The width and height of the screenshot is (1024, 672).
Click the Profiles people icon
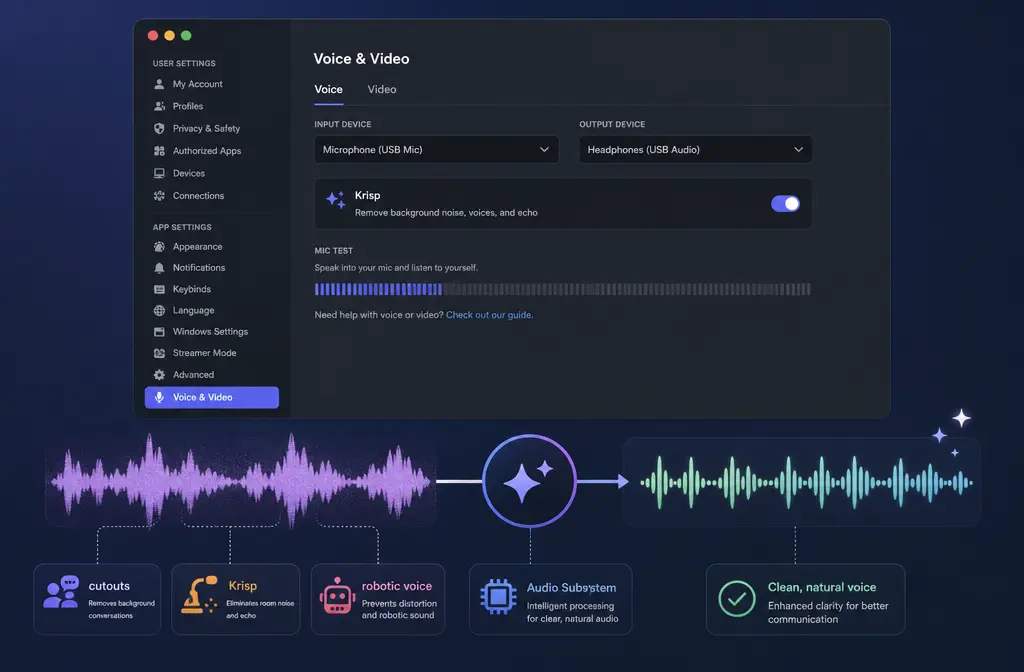point(159,106)
